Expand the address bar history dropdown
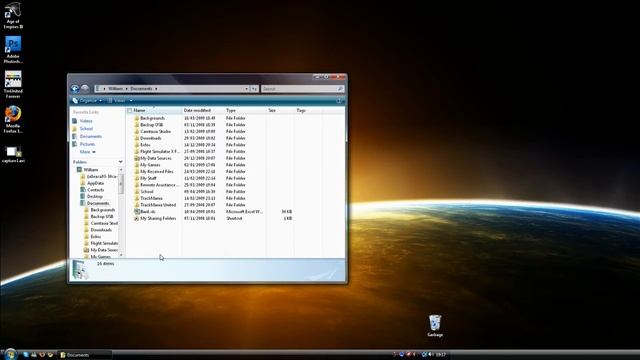This screenshot has height=360, width=640. tap(246, 89)
